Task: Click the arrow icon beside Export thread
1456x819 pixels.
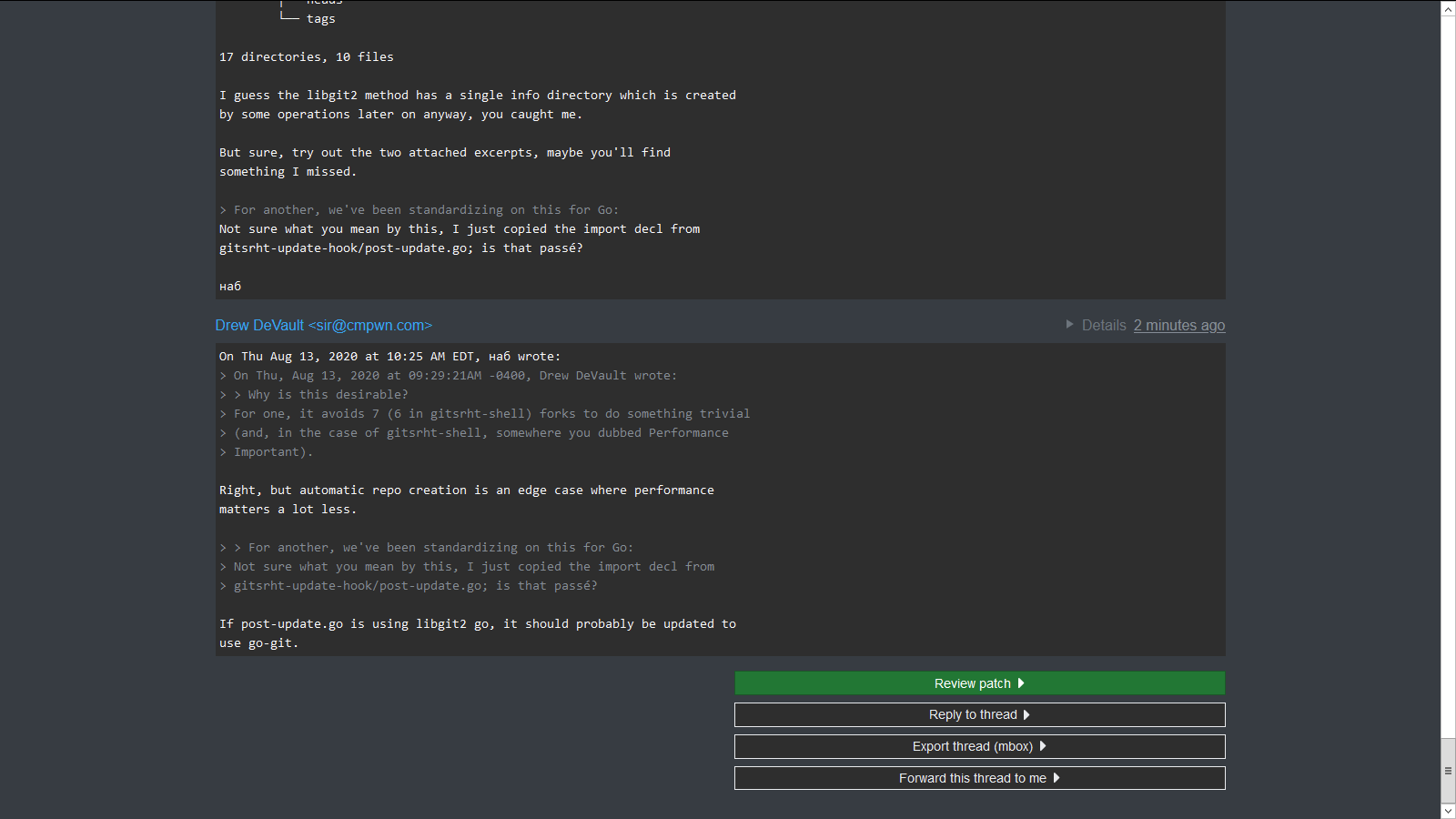Action: (x=1043, y=746)
